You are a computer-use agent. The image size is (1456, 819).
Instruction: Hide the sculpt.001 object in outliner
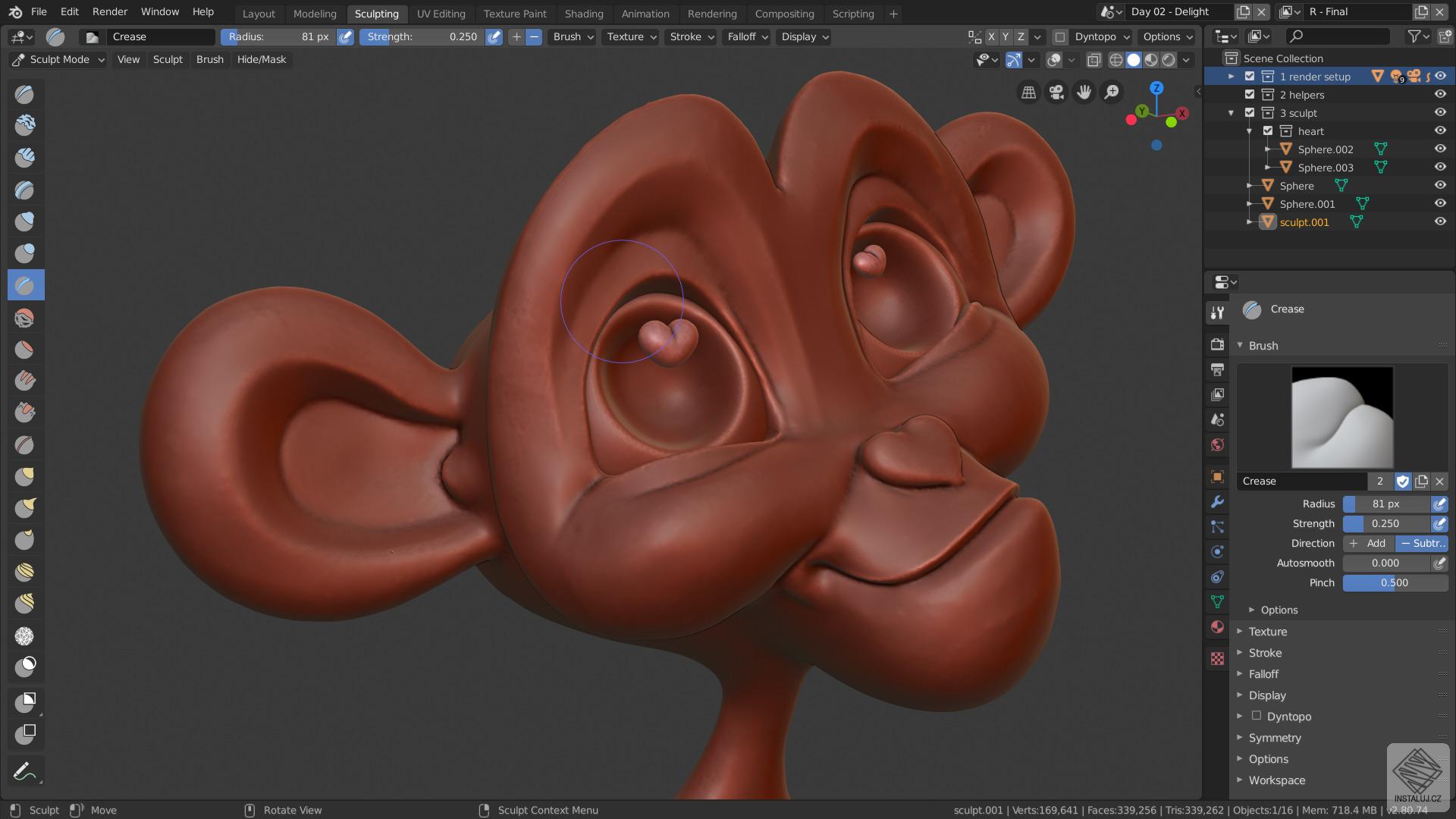[x=1439, y=222]
